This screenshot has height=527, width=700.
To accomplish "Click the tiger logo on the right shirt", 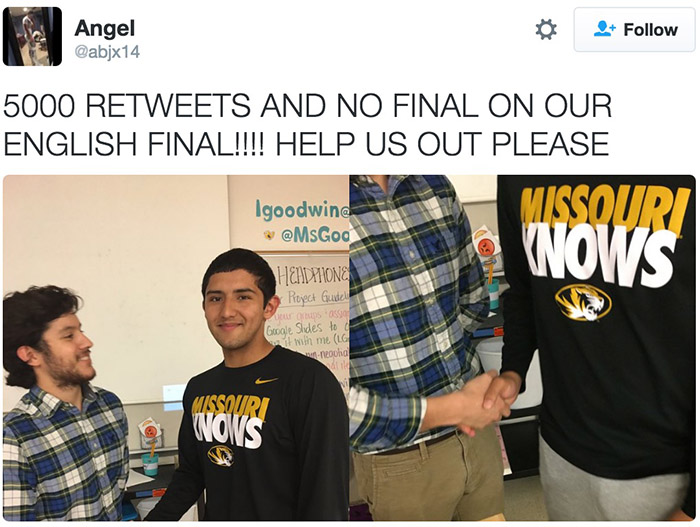I will point(583,302).
